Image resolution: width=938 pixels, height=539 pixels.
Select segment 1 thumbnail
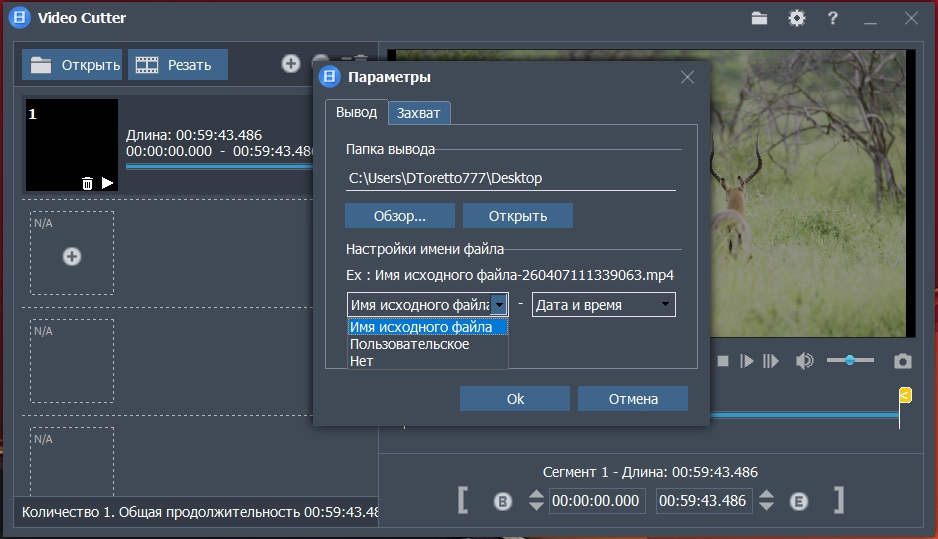(x=72, y=145)
